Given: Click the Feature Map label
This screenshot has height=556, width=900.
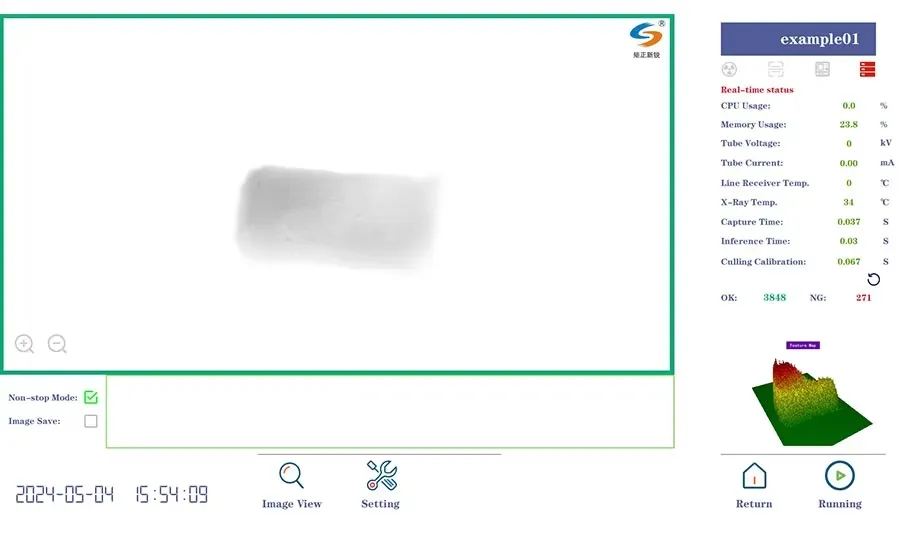Looking at the screenshot, I should [803, 345].
